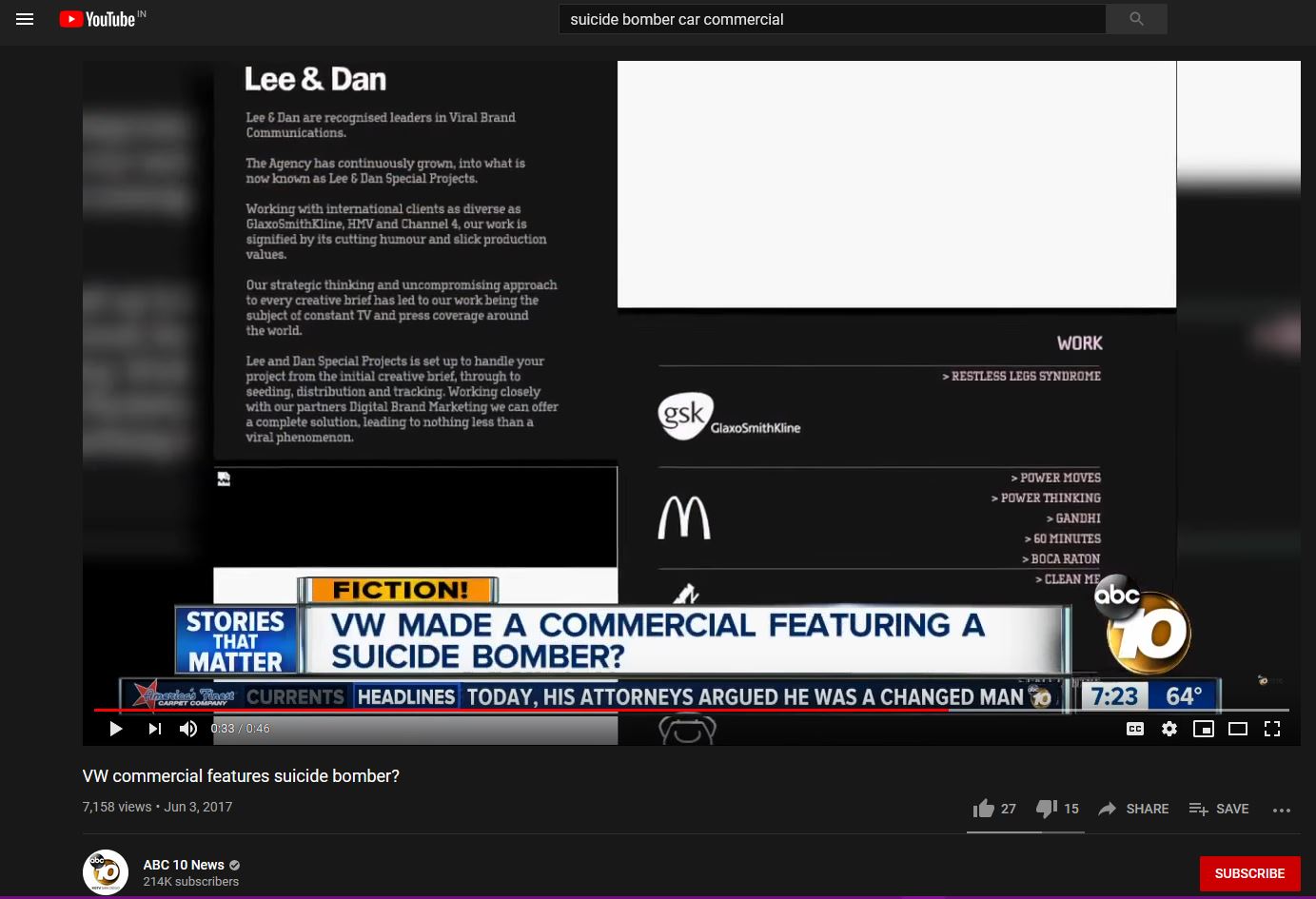Mute the video volume
This screenshot has width=1316, height=899.
(x=188, y=729)
